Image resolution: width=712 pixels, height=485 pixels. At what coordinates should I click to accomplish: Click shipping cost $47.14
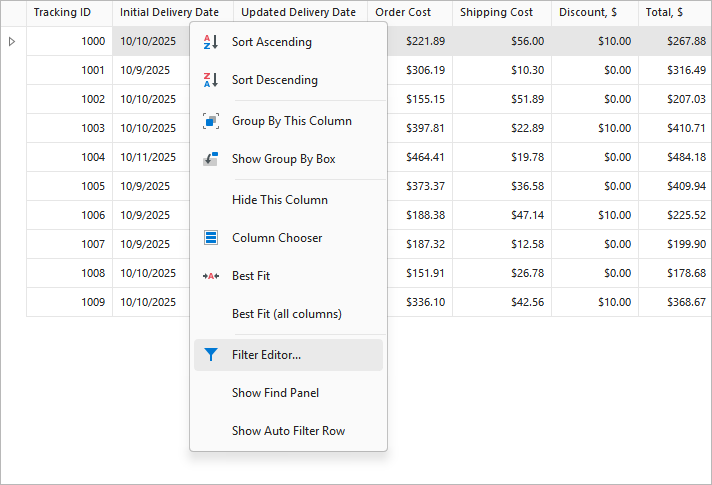pyautogui.click(x=502, y=215)
